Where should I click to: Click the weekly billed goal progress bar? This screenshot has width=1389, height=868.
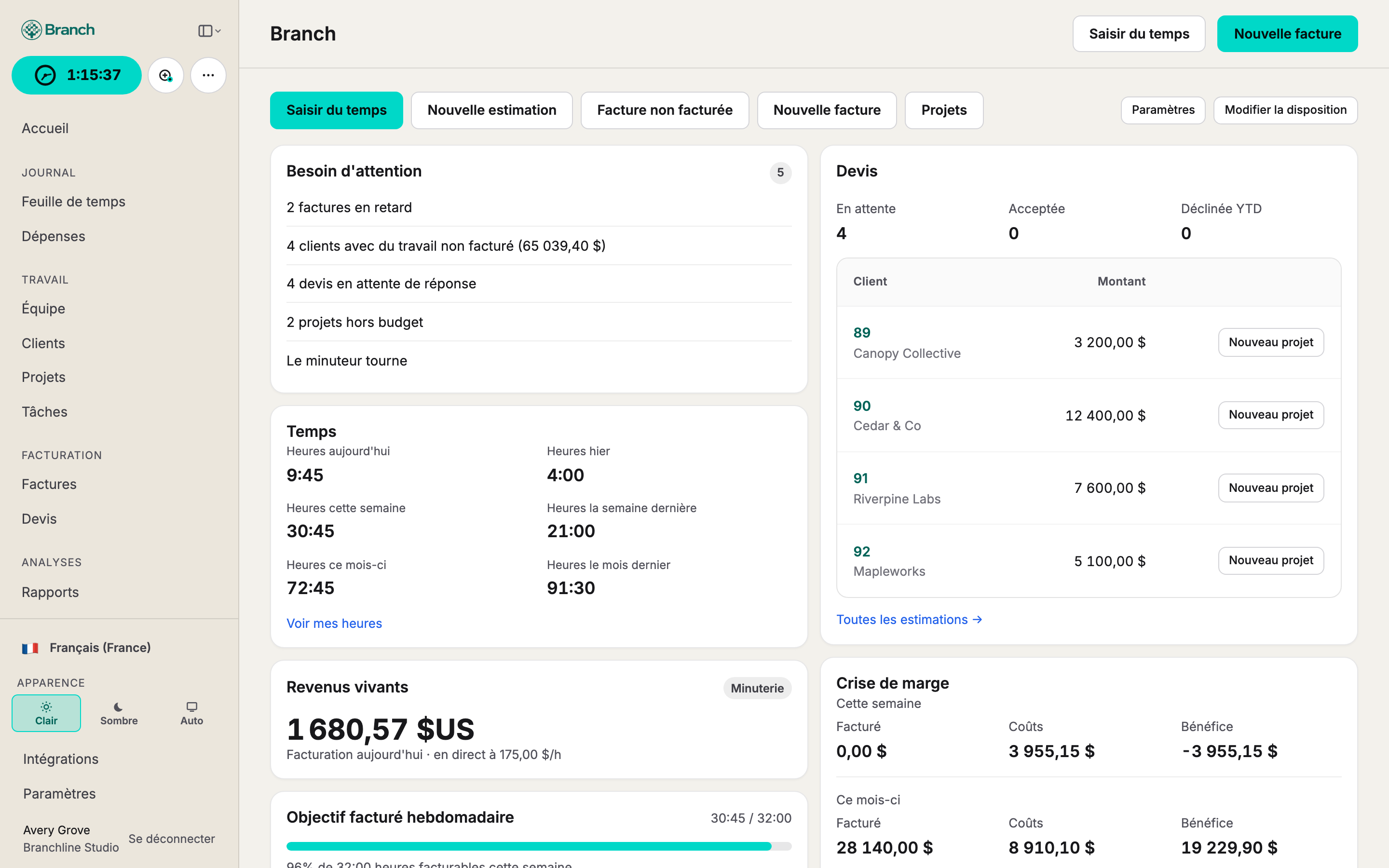coord(539,846)
